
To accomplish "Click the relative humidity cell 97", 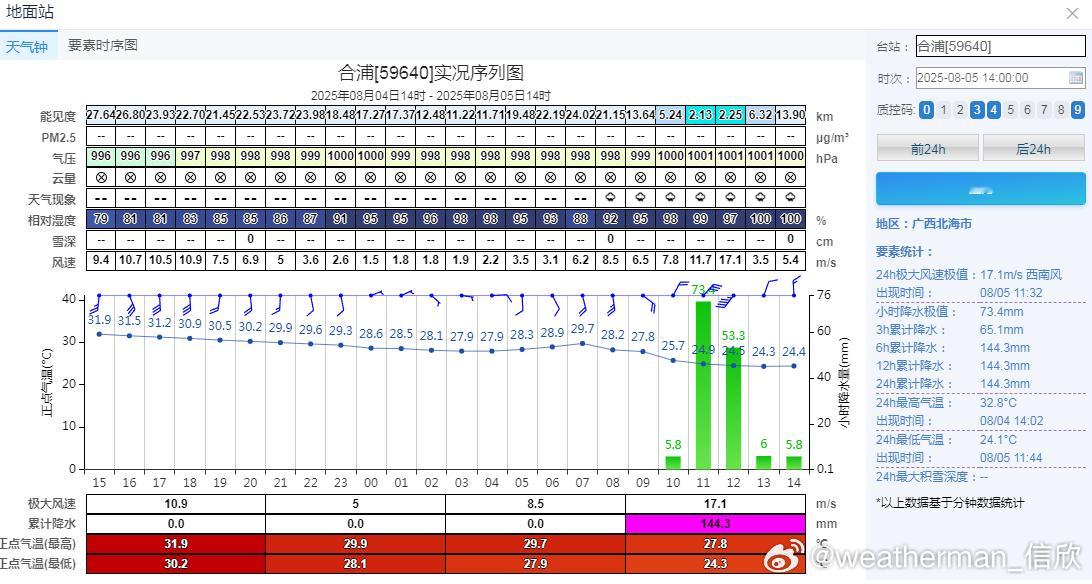I will tap(731, 219).
